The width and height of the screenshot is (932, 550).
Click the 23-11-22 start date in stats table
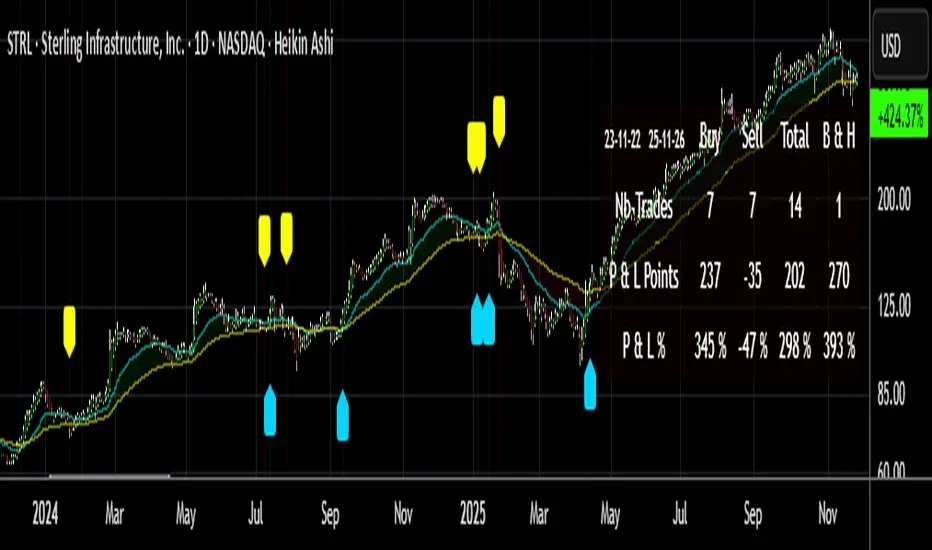click(x=622, y=139)
